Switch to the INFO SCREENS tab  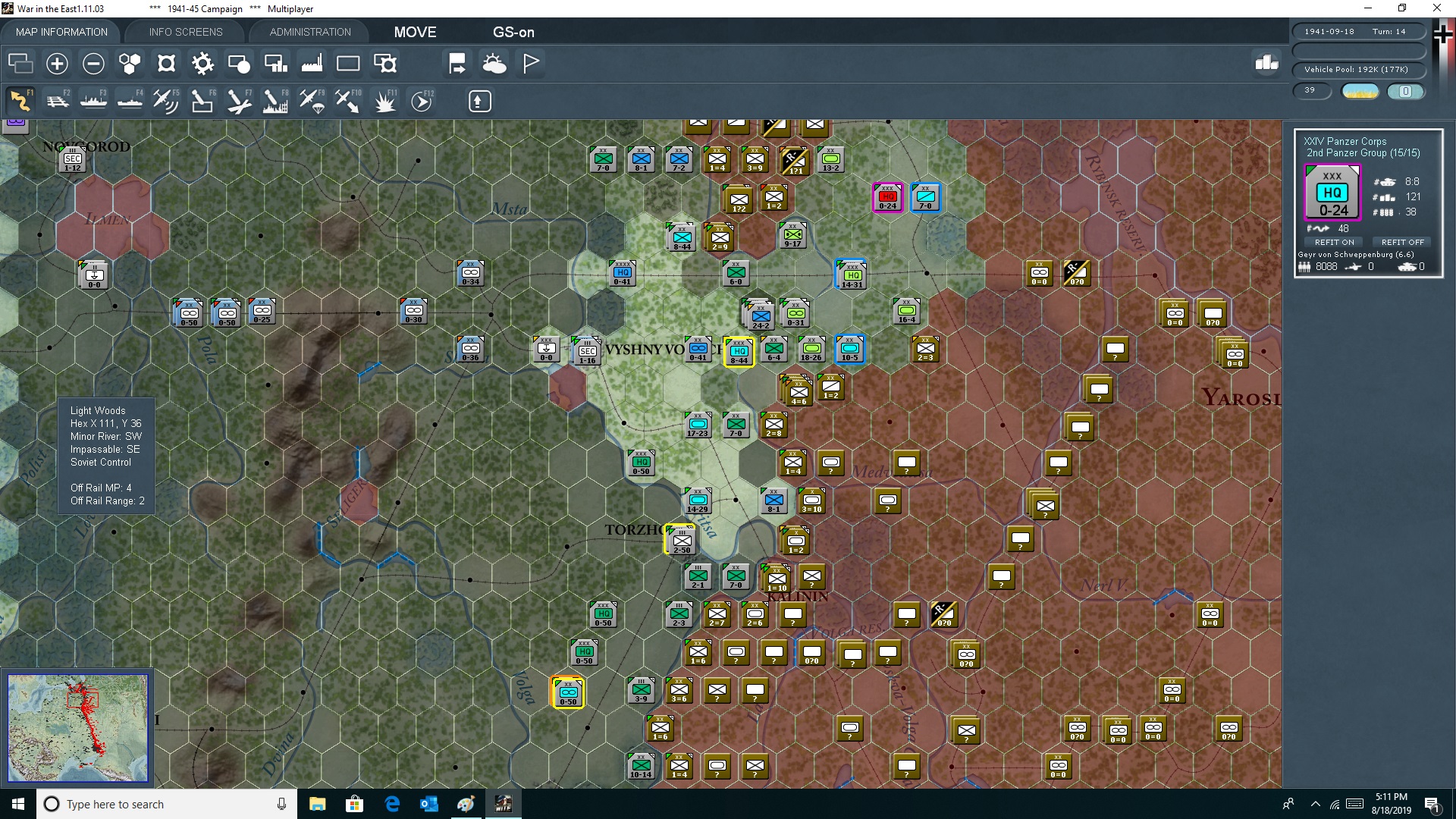(x=185, y=32)
